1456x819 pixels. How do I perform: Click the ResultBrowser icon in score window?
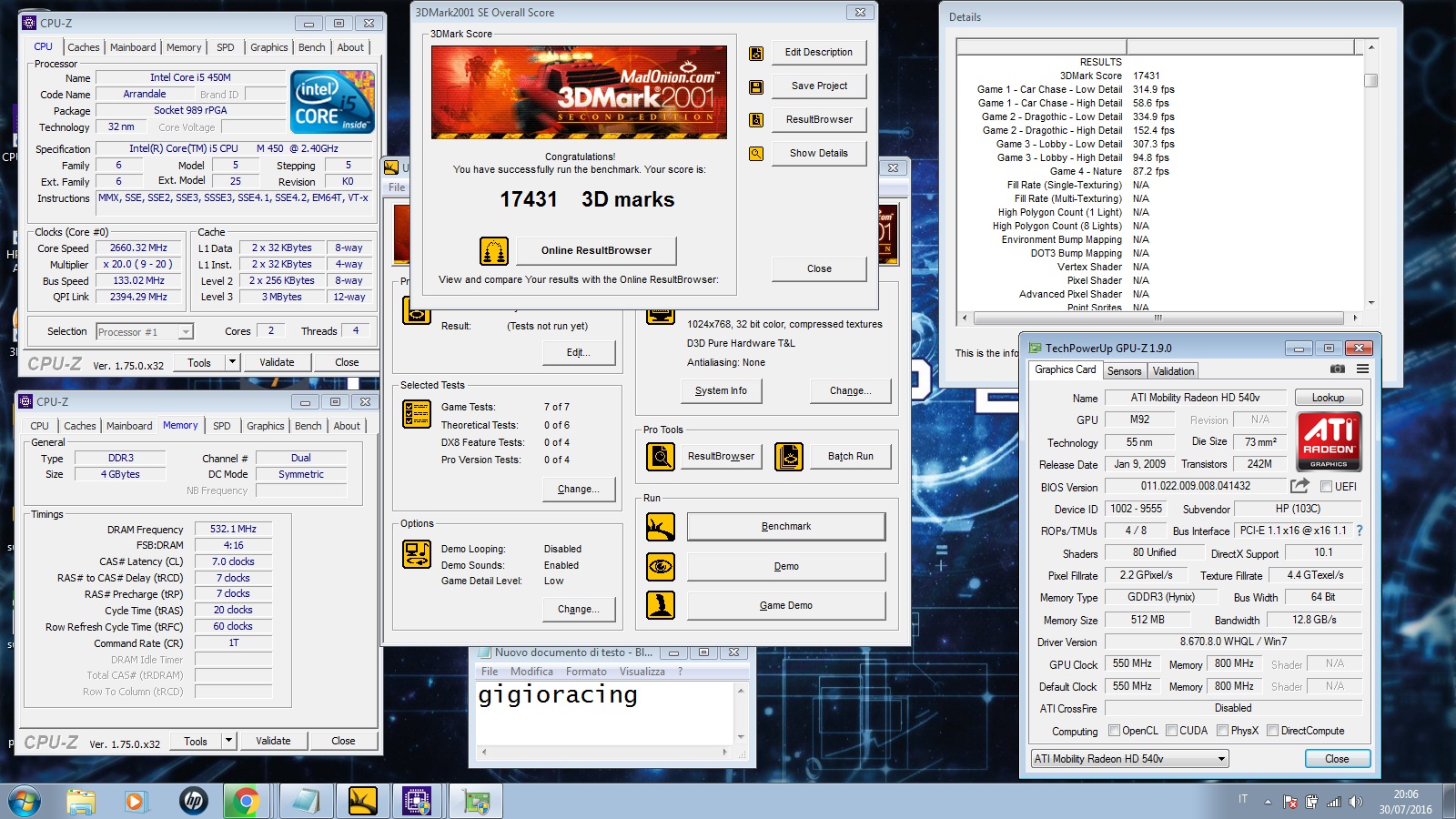point(755,120)
